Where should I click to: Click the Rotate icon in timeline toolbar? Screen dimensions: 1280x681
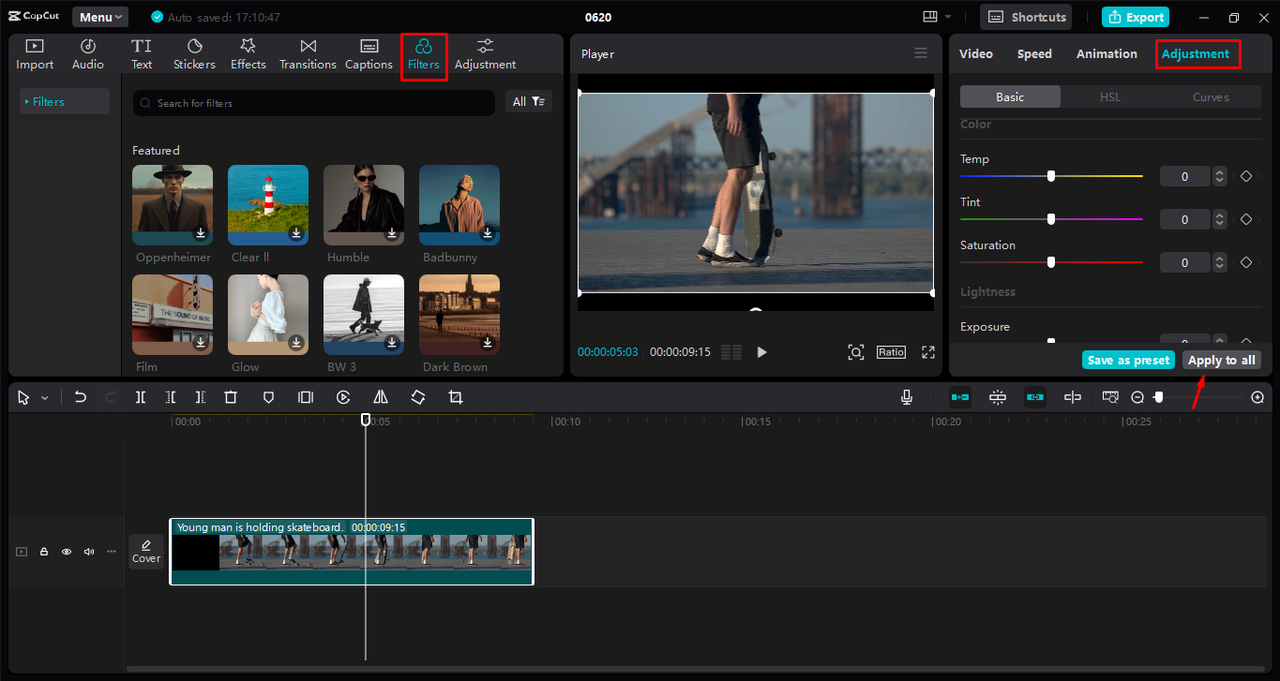418,397
